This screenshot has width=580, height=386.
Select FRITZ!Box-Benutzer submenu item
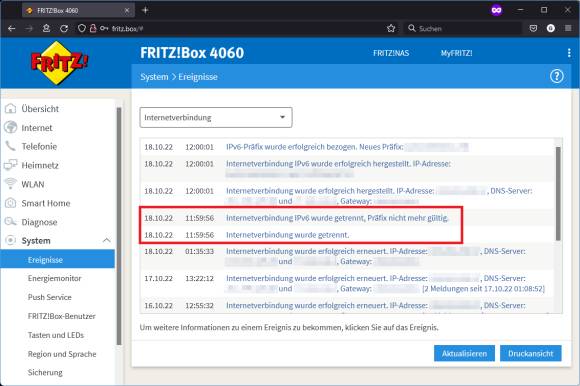click(61, 316)
